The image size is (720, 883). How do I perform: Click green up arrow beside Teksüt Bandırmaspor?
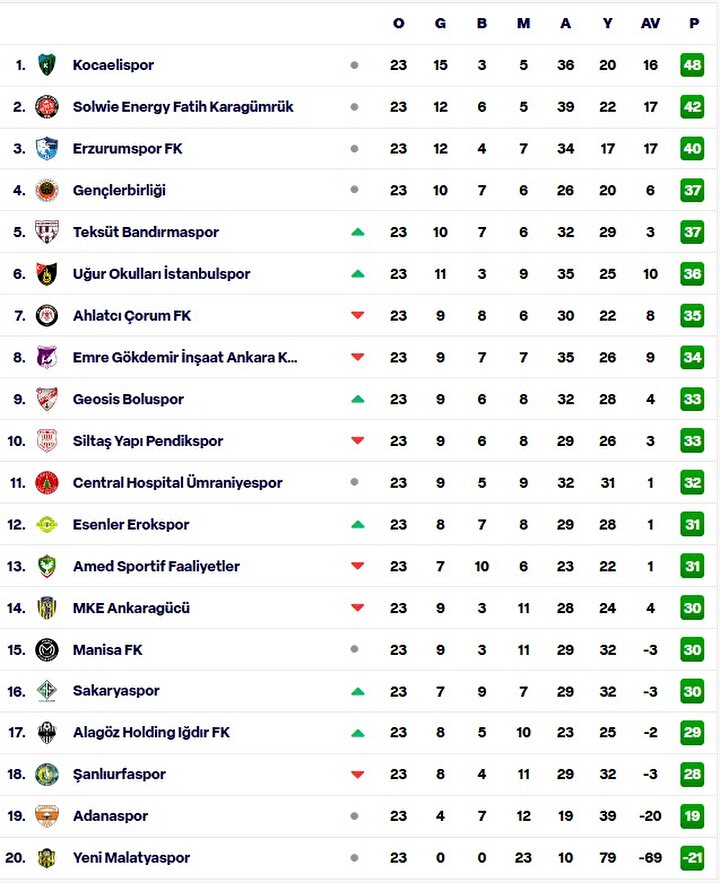point(357,232)
